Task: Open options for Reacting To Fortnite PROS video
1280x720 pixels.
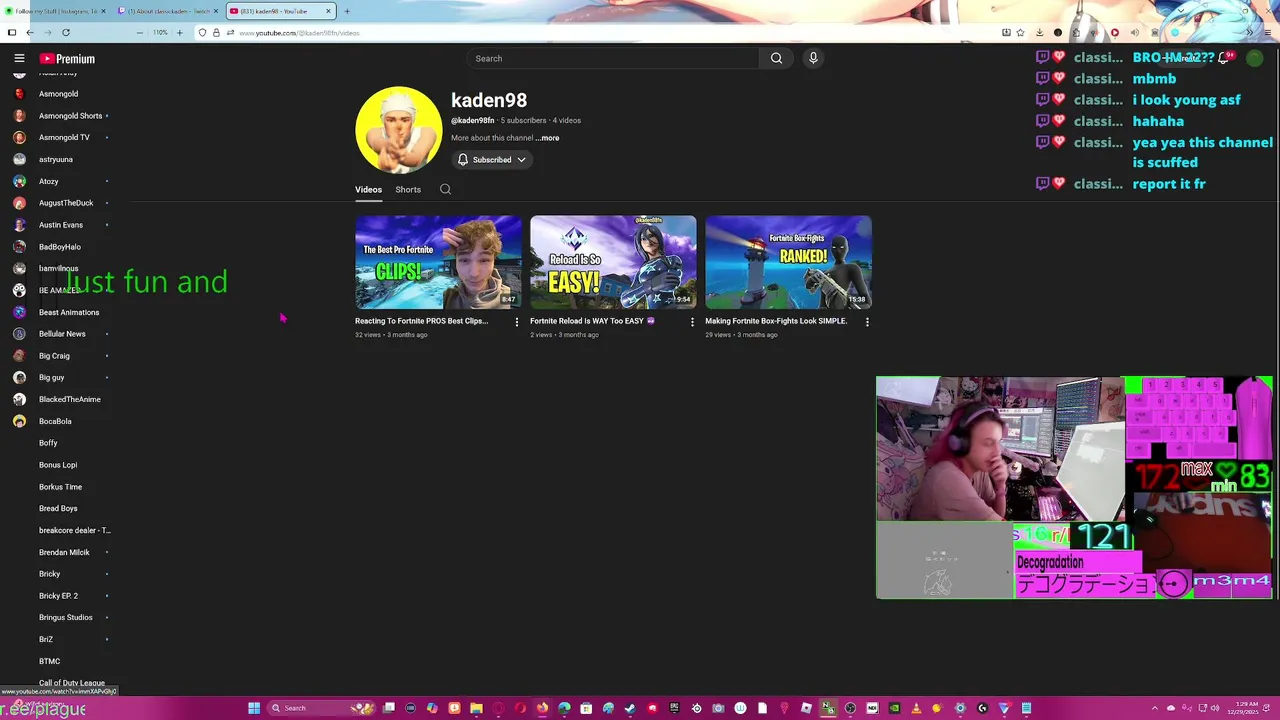Action: [x=517, y=322]
